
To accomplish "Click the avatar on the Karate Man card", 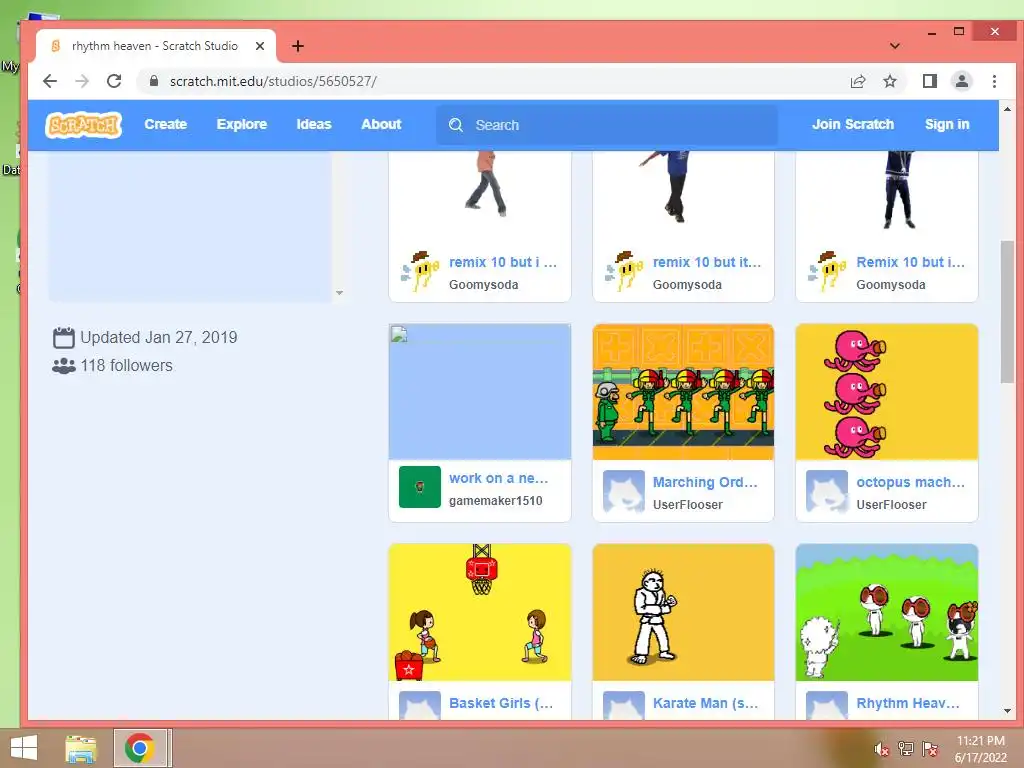I will 624,705.
